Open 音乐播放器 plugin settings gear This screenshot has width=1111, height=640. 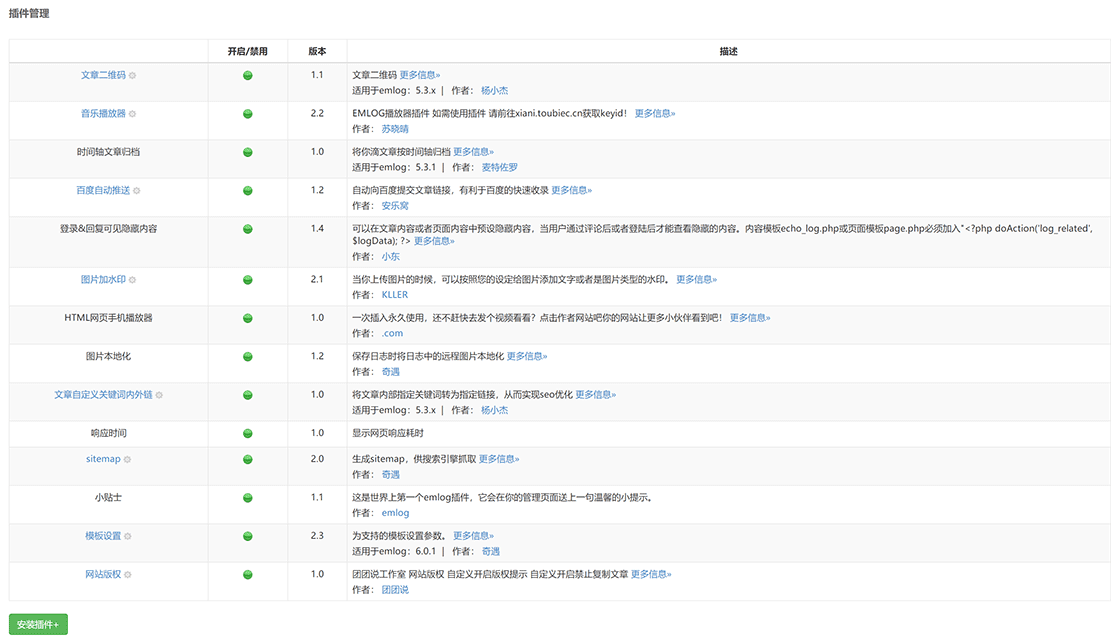tap(132, 114)
